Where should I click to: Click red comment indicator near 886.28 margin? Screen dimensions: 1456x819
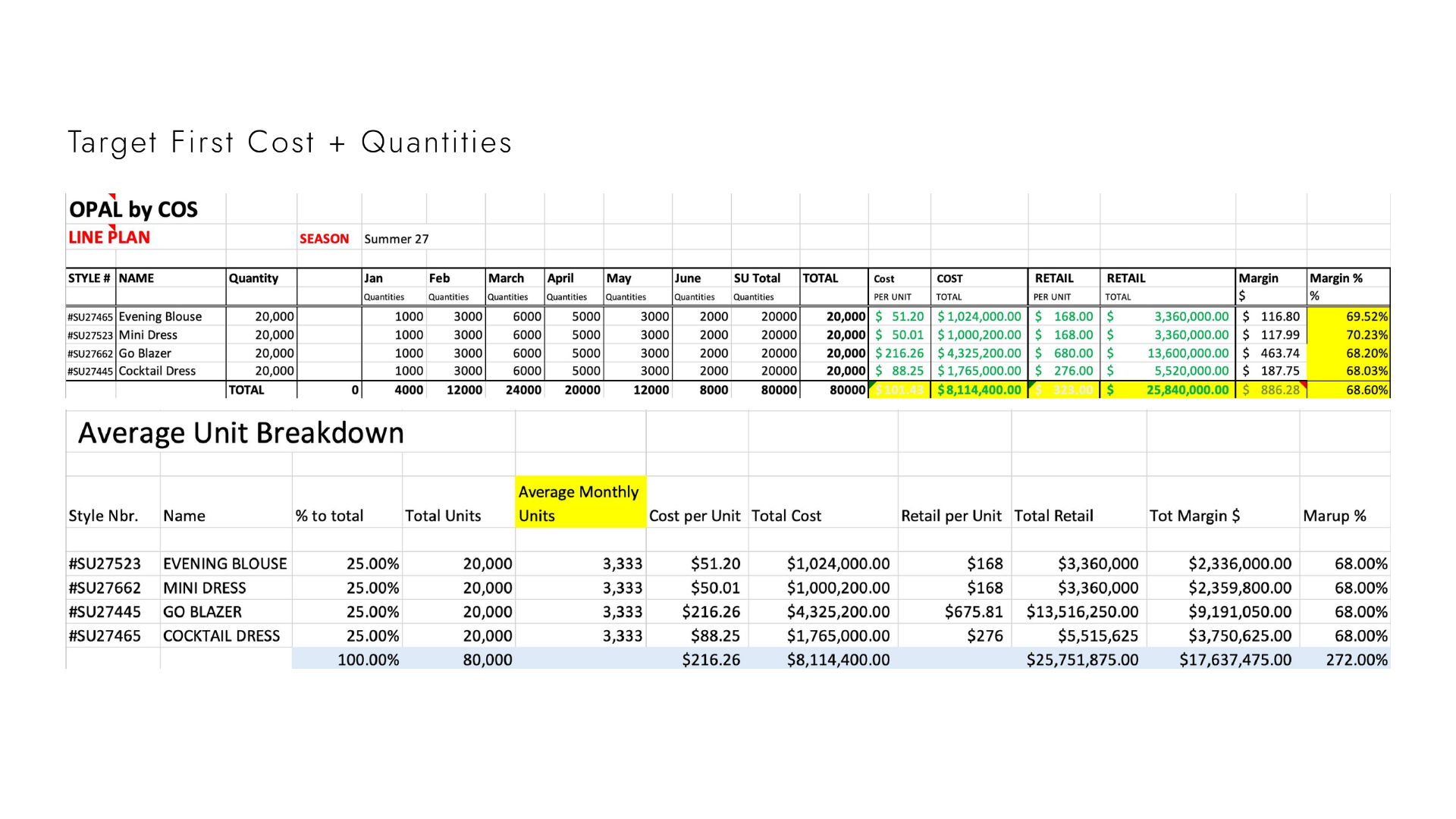1304,385
